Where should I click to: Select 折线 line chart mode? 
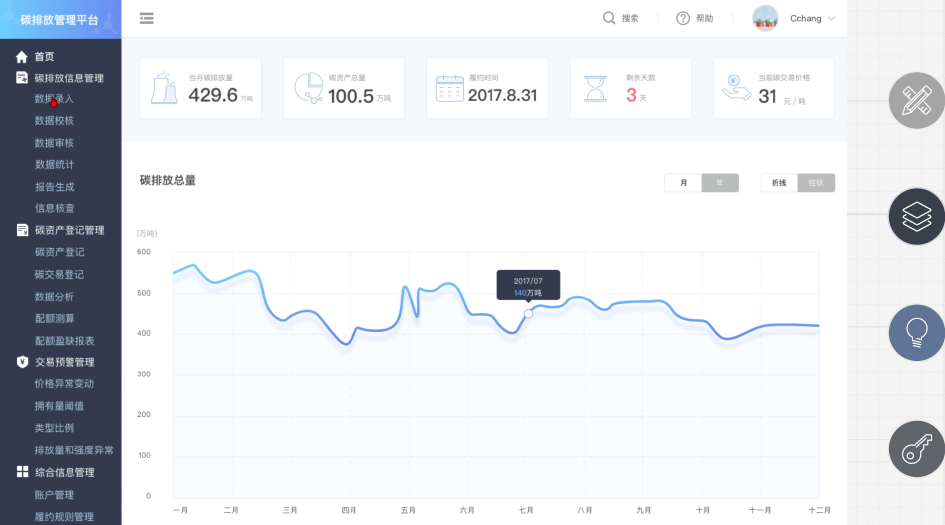click(779, 183)
